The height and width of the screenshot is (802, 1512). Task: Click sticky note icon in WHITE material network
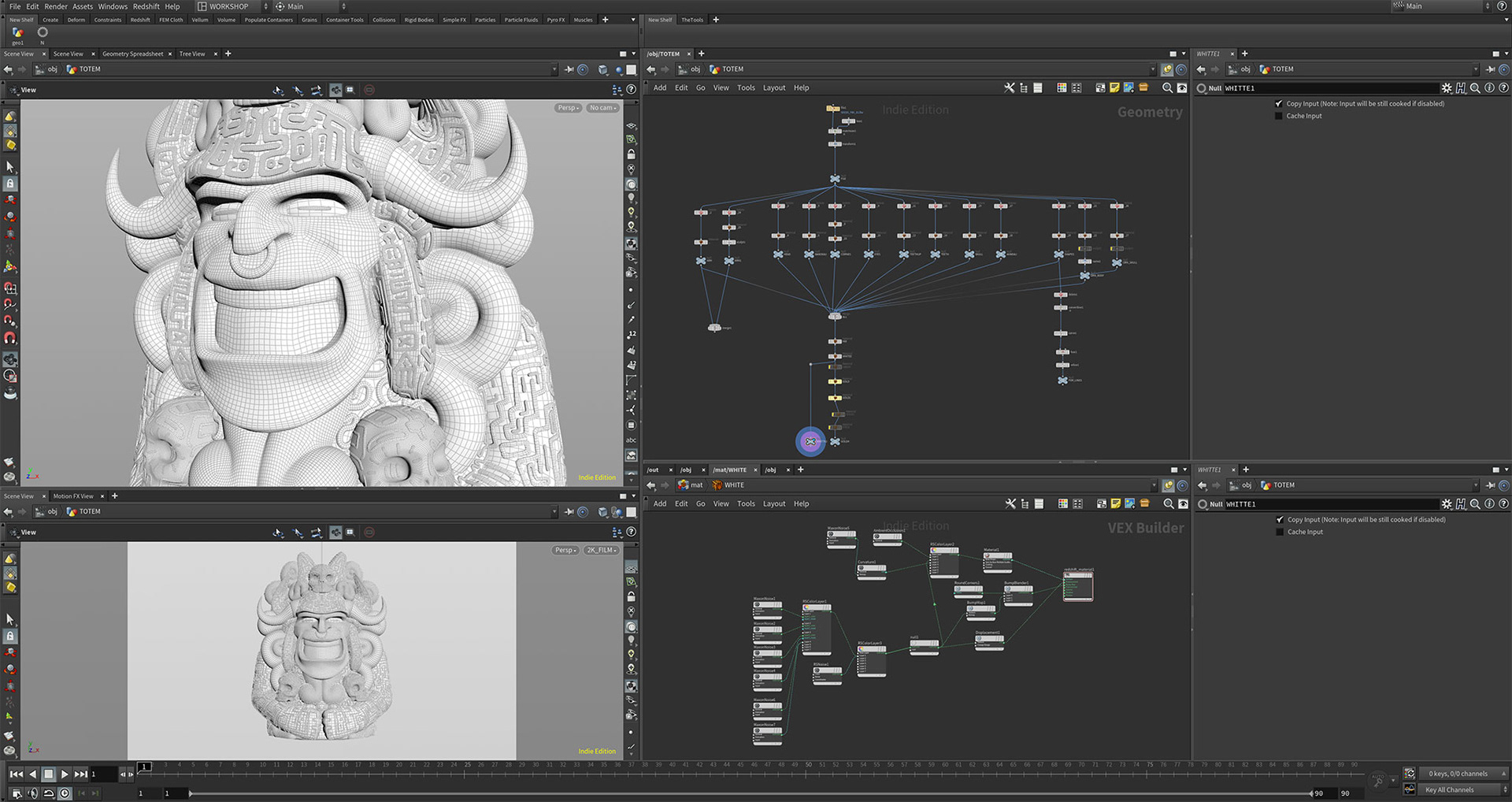coord(1115,504)
